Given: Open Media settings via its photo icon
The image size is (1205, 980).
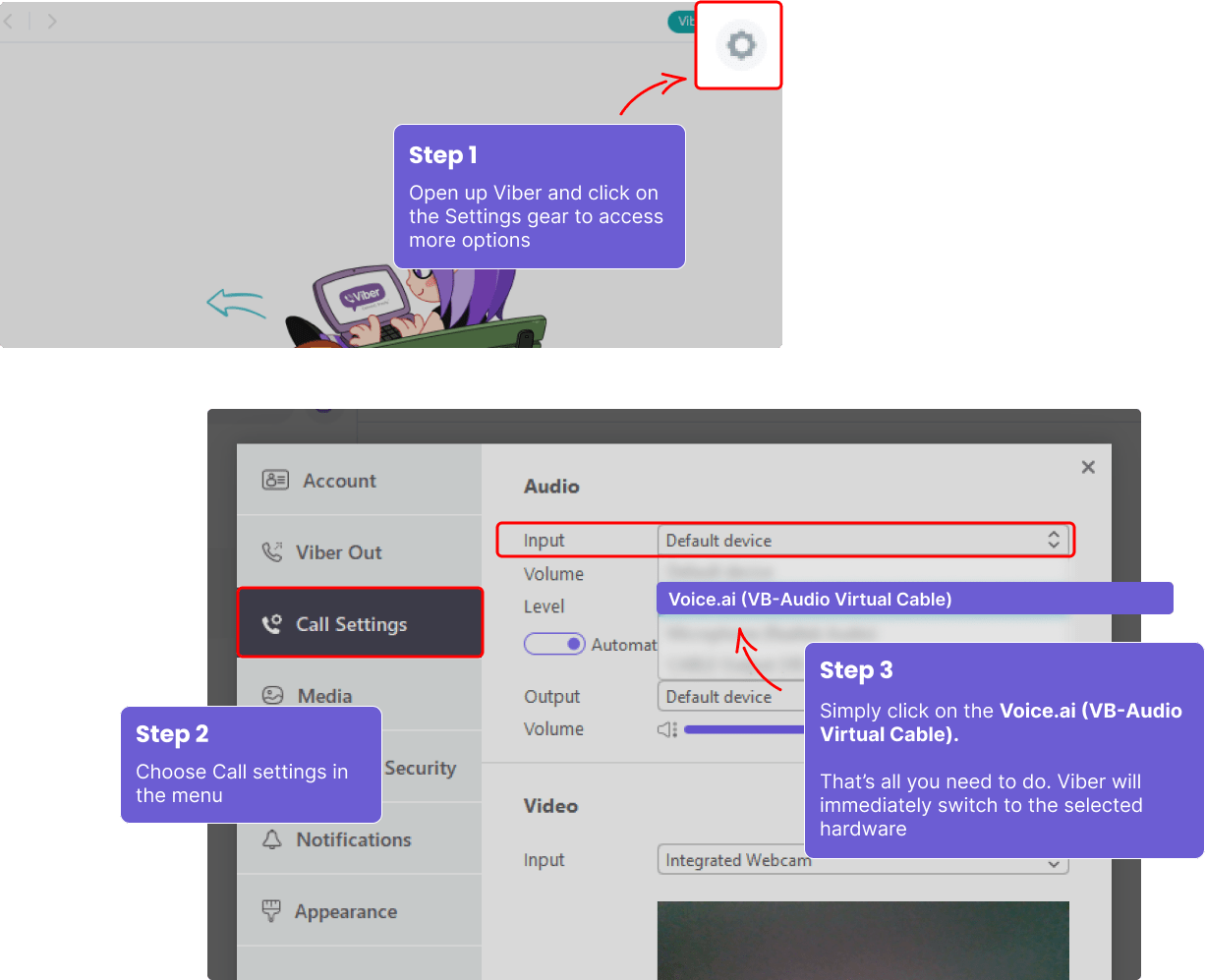Looking at the screenshot, I should (275, 695).
